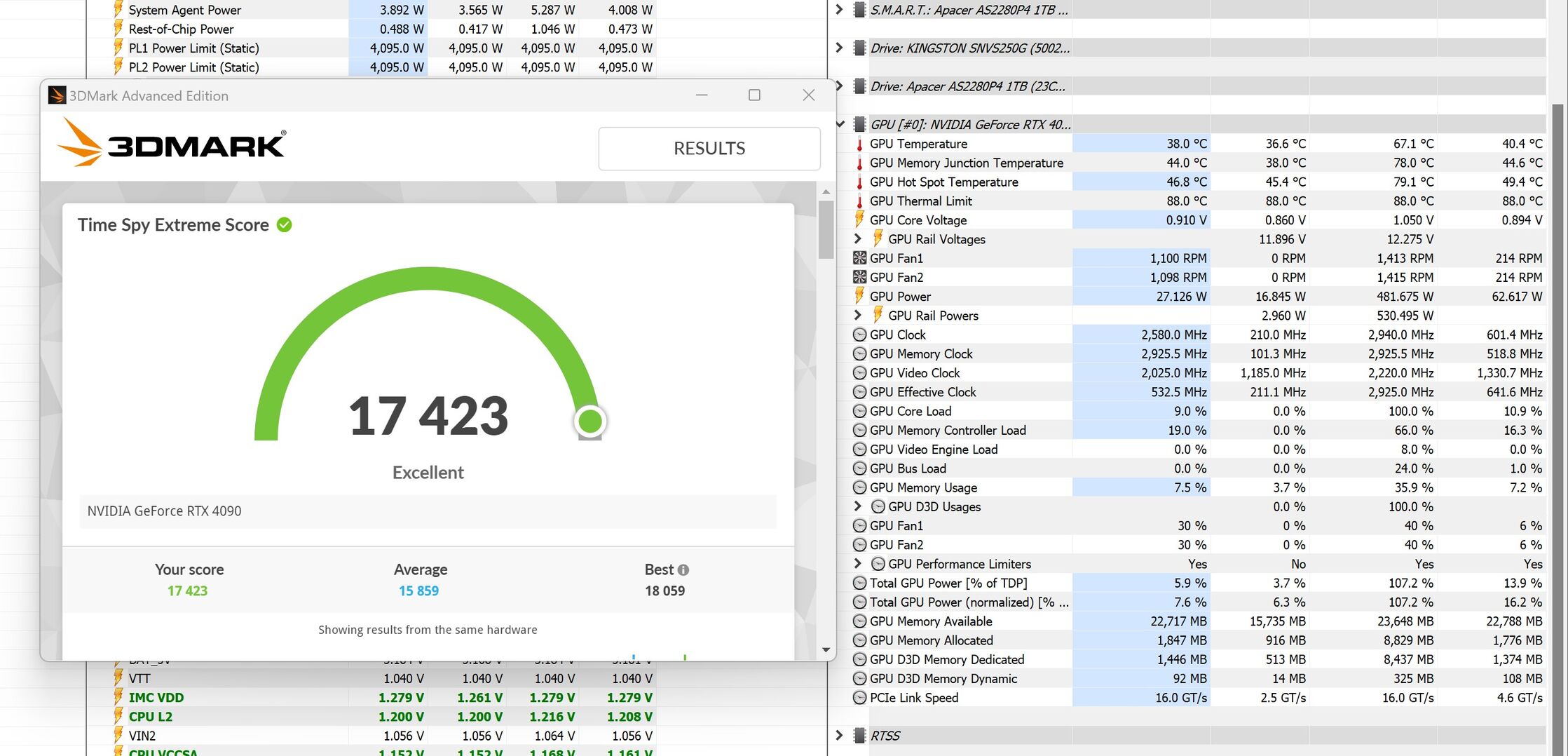This screenshot has width=1568, height=756.
Task: Click the green score gauge end marker
Action: click(590, 421)
